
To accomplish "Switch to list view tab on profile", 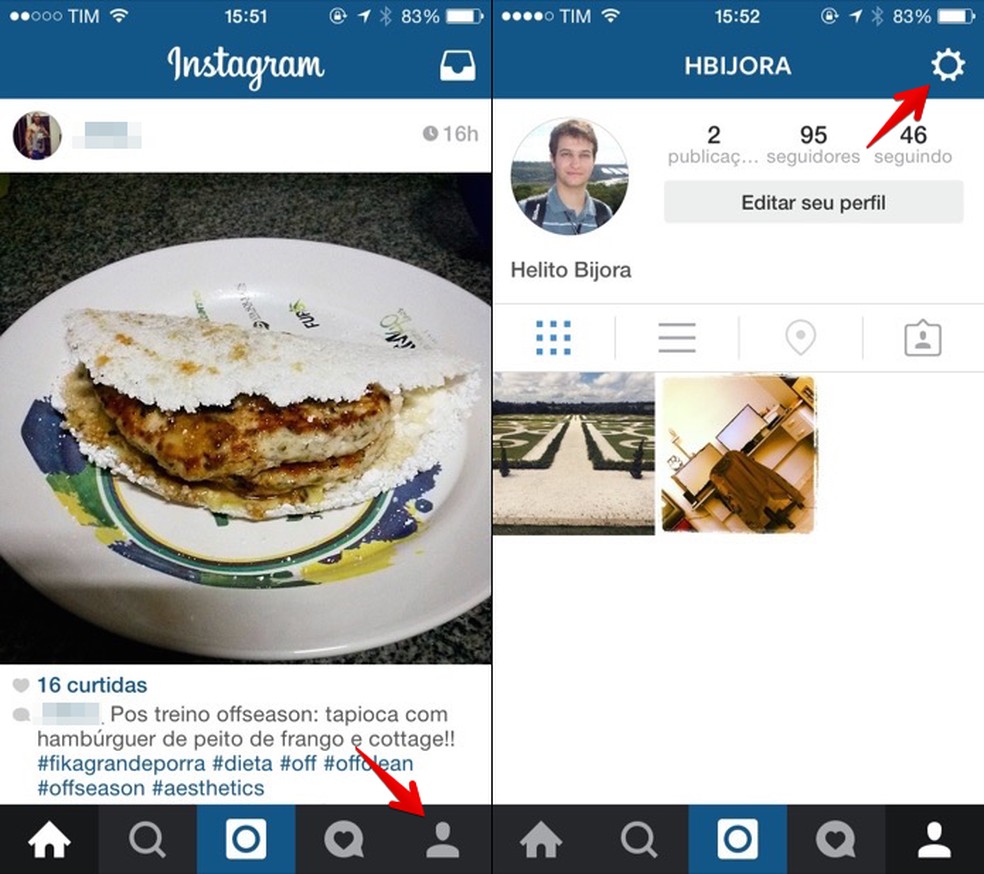I will (x=676, y=338).
